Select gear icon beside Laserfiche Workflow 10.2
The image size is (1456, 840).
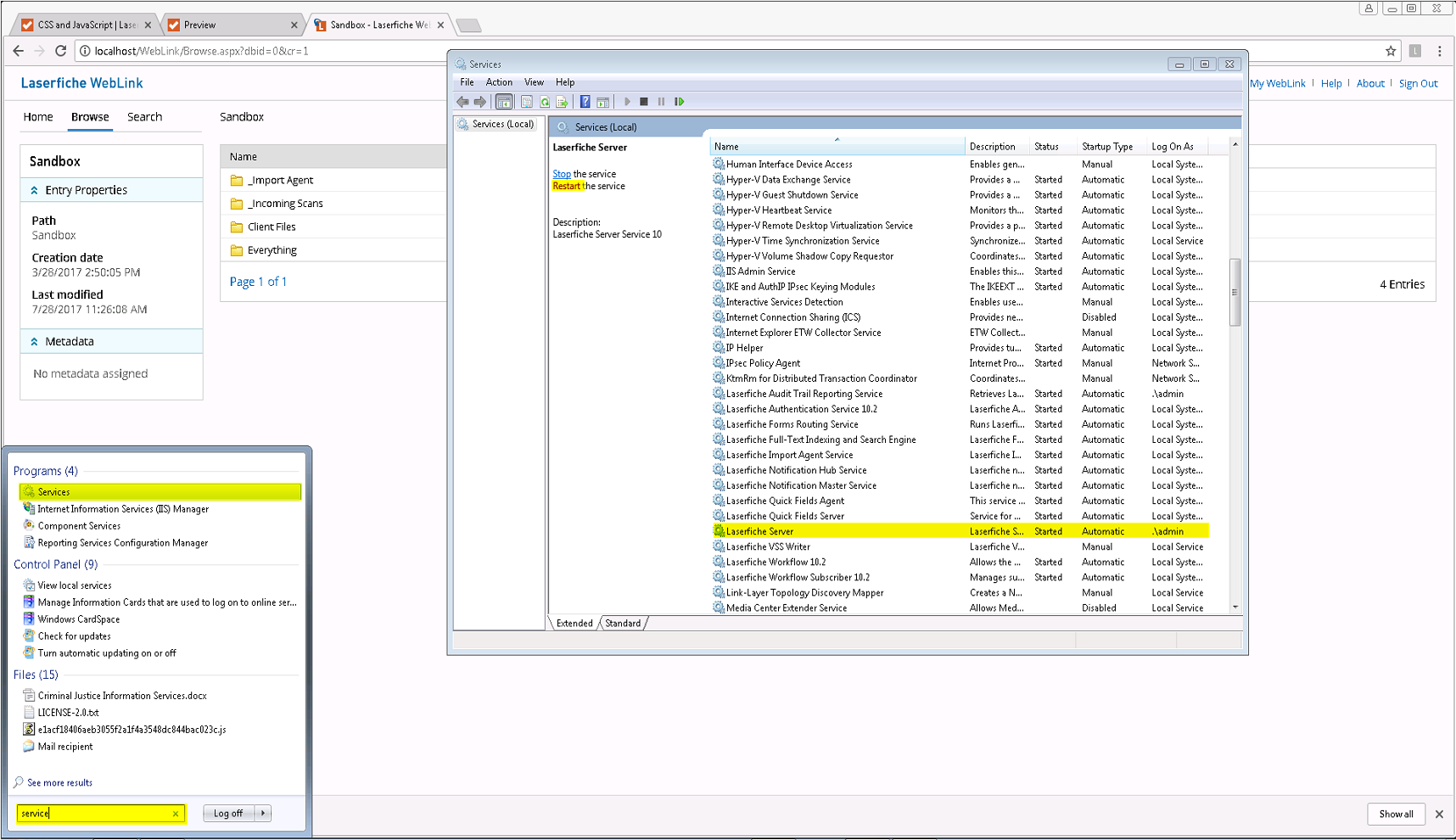719,562
